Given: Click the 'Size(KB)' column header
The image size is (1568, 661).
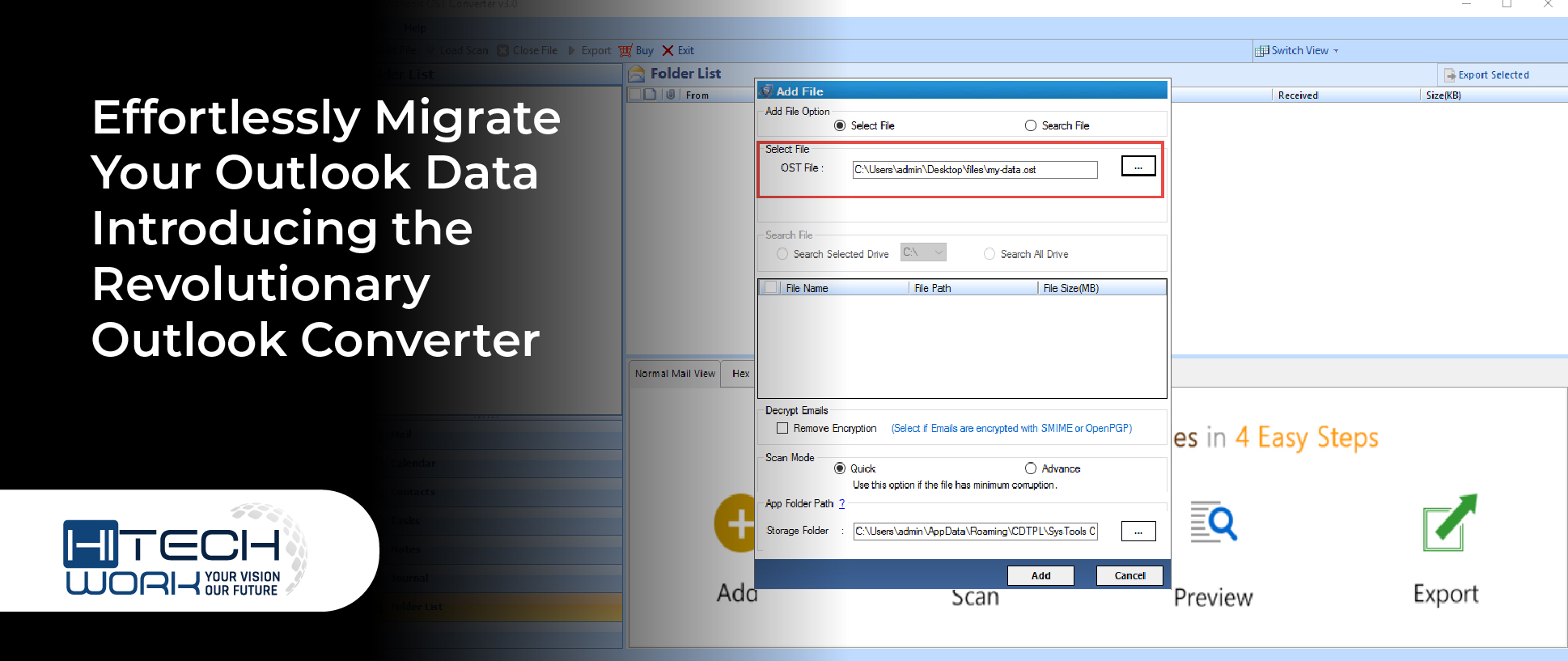Looking at the screenshot, I should point(1443,95).
